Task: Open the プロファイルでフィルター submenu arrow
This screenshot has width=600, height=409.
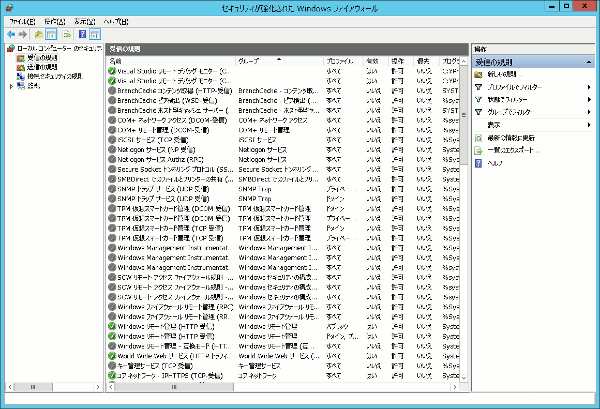Action: 589,87
